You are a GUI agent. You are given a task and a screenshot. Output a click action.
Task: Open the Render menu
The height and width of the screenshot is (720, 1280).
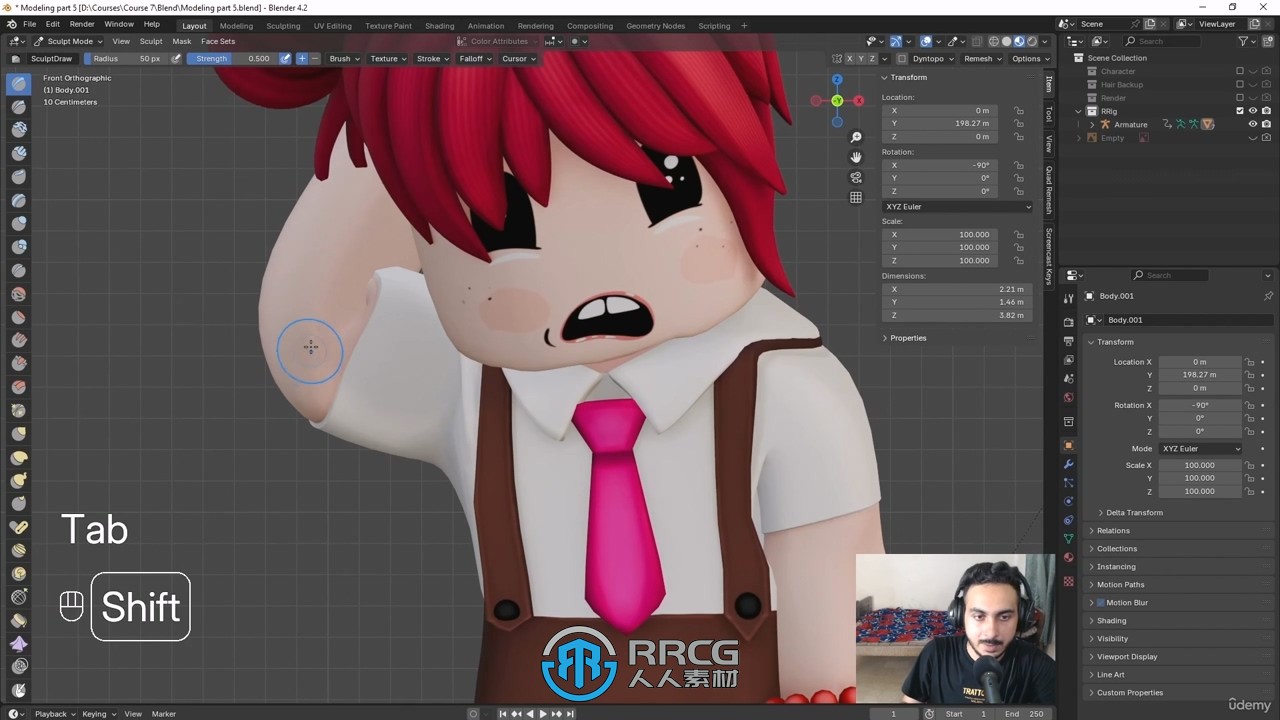pos(82,24)
